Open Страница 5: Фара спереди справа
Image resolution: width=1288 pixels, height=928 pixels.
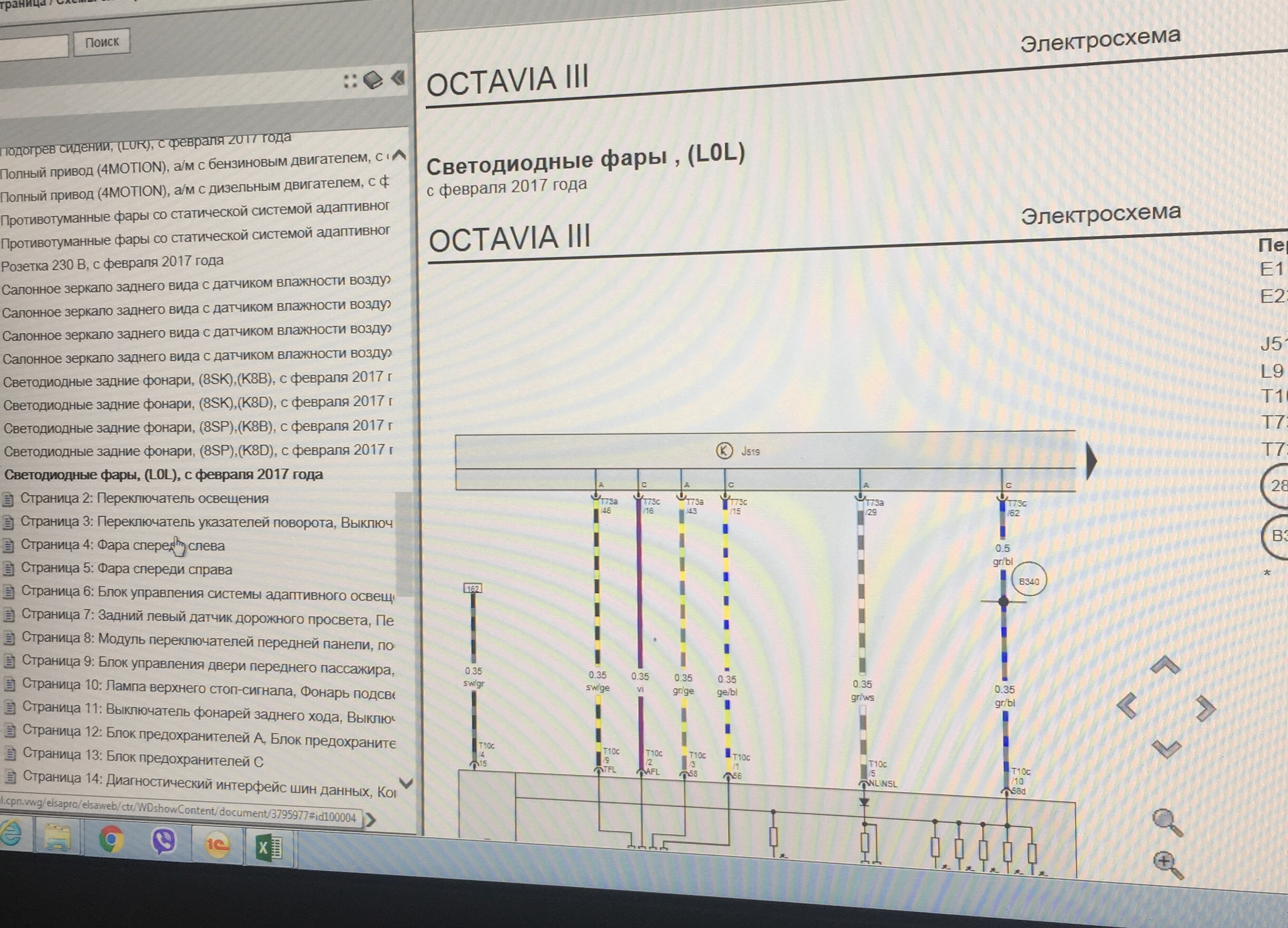coord(127,569)
